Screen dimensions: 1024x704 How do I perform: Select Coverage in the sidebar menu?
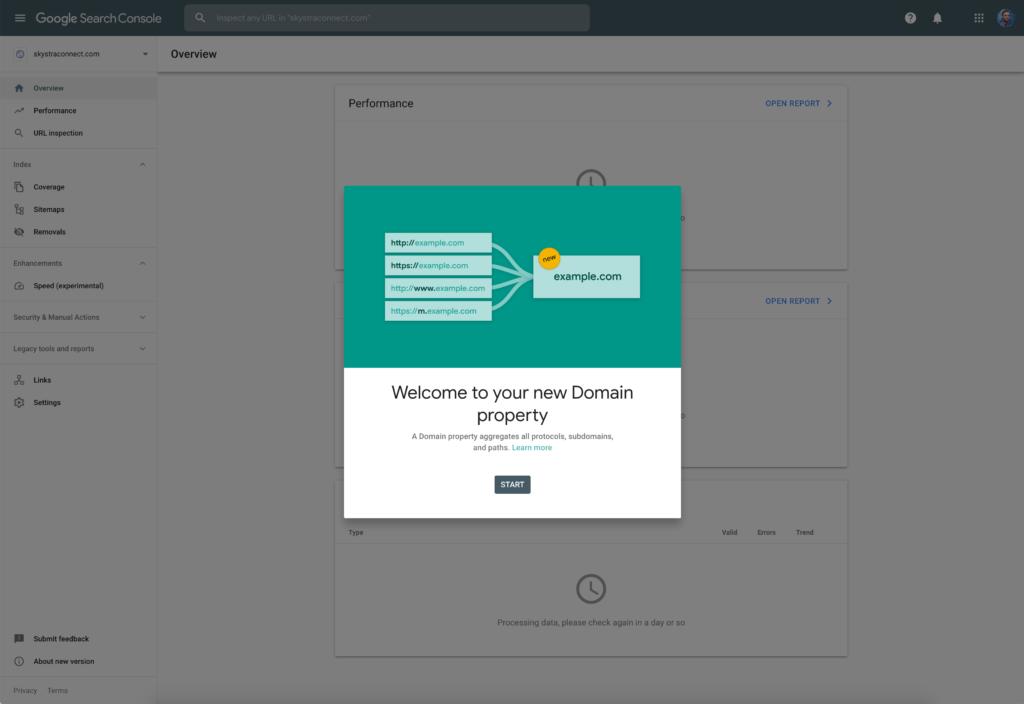(48, 187)
